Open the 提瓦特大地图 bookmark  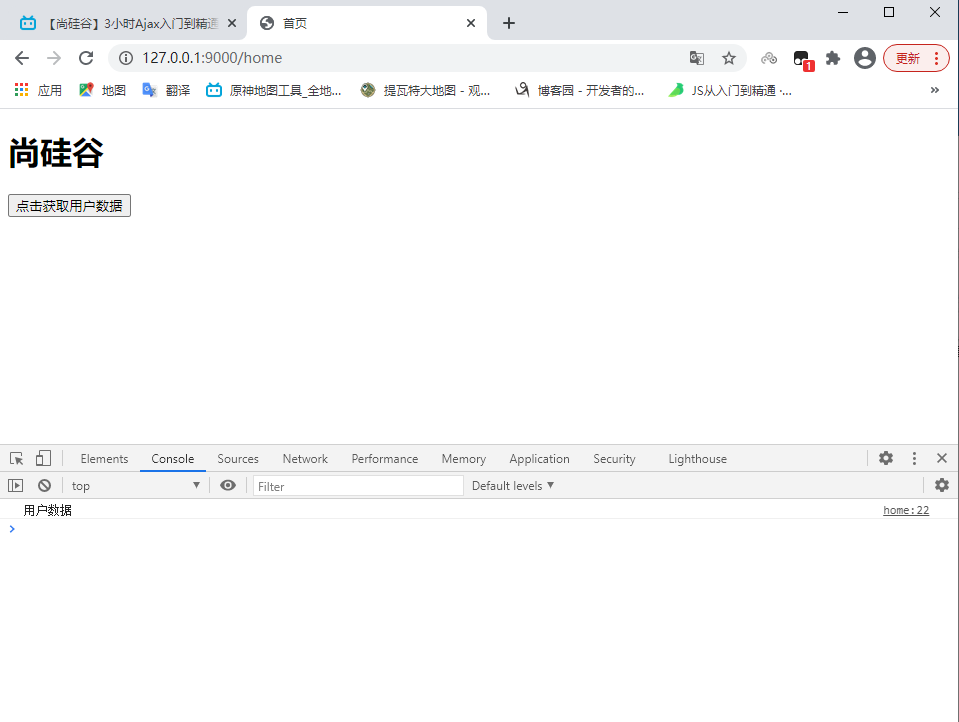pyautogui.click(x=425, y=91)
